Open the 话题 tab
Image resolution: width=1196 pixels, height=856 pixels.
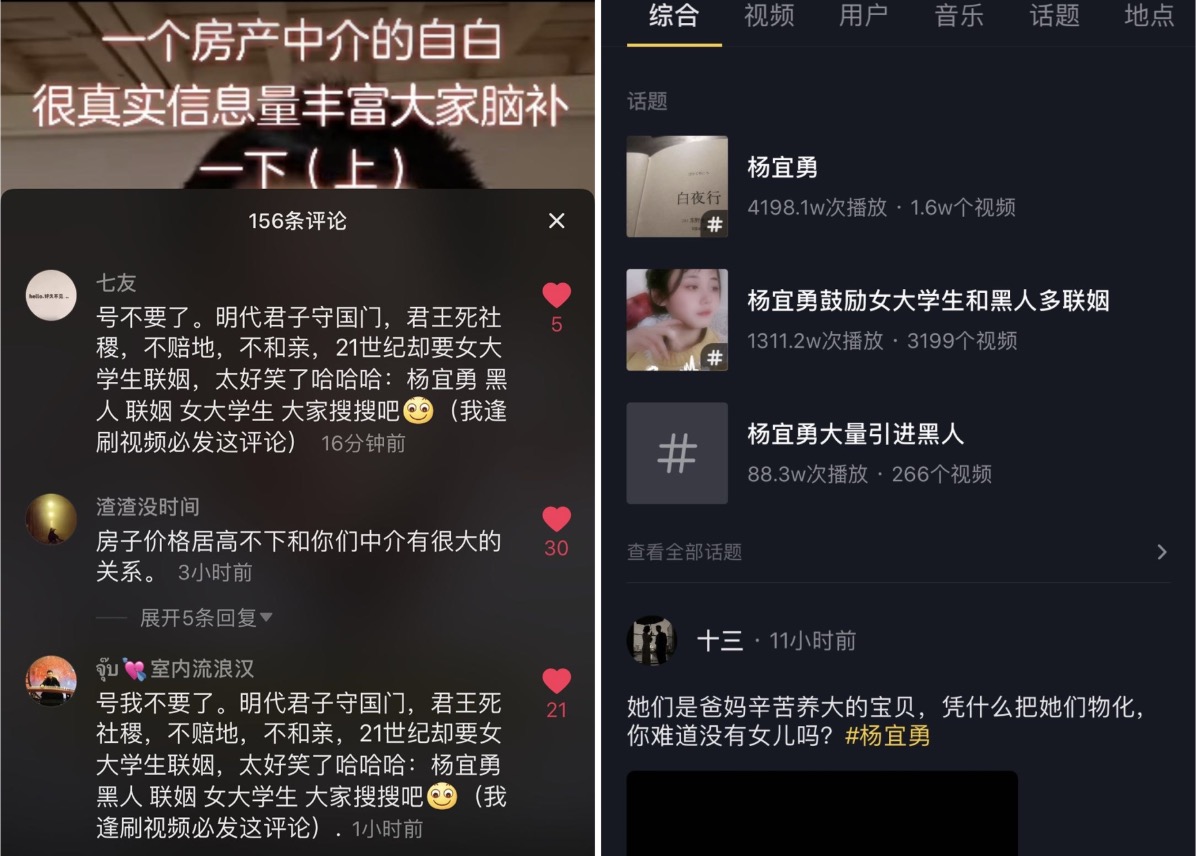pyautogui.click(x=1054, y=15)
